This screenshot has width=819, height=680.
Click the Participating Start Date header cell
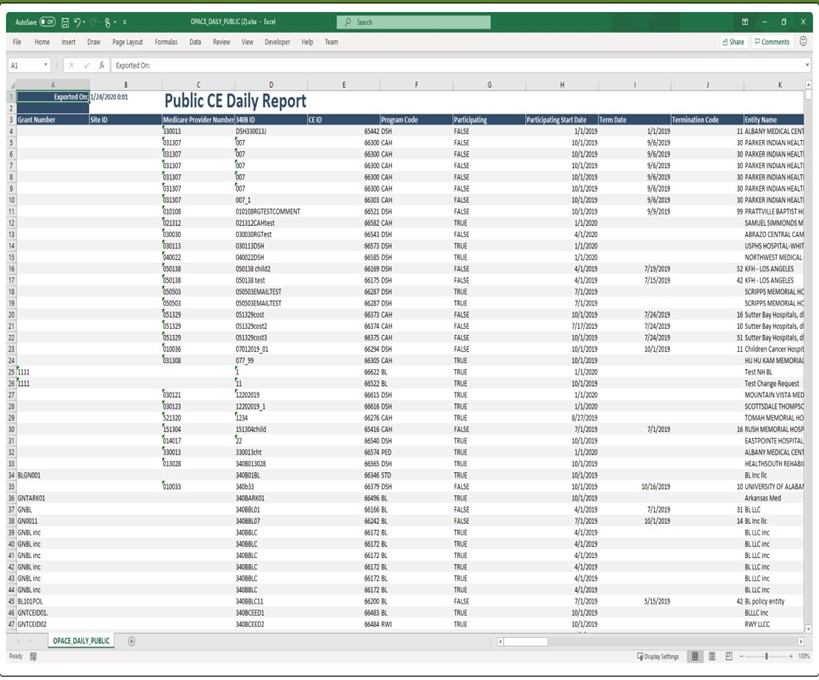[x=562, y=120]
